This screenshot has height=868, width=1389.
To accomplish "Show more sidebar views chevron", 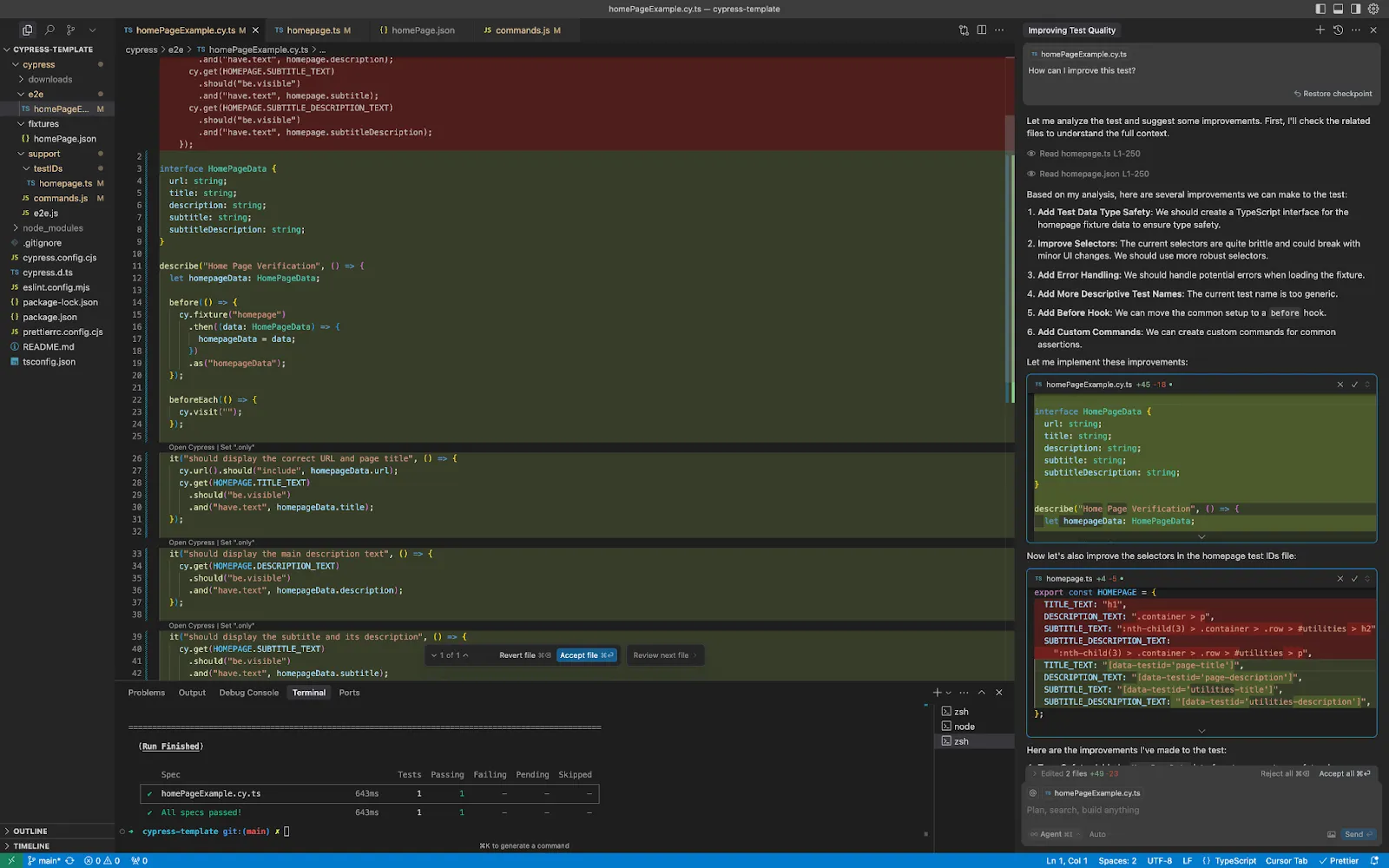I will pos(93,30).
